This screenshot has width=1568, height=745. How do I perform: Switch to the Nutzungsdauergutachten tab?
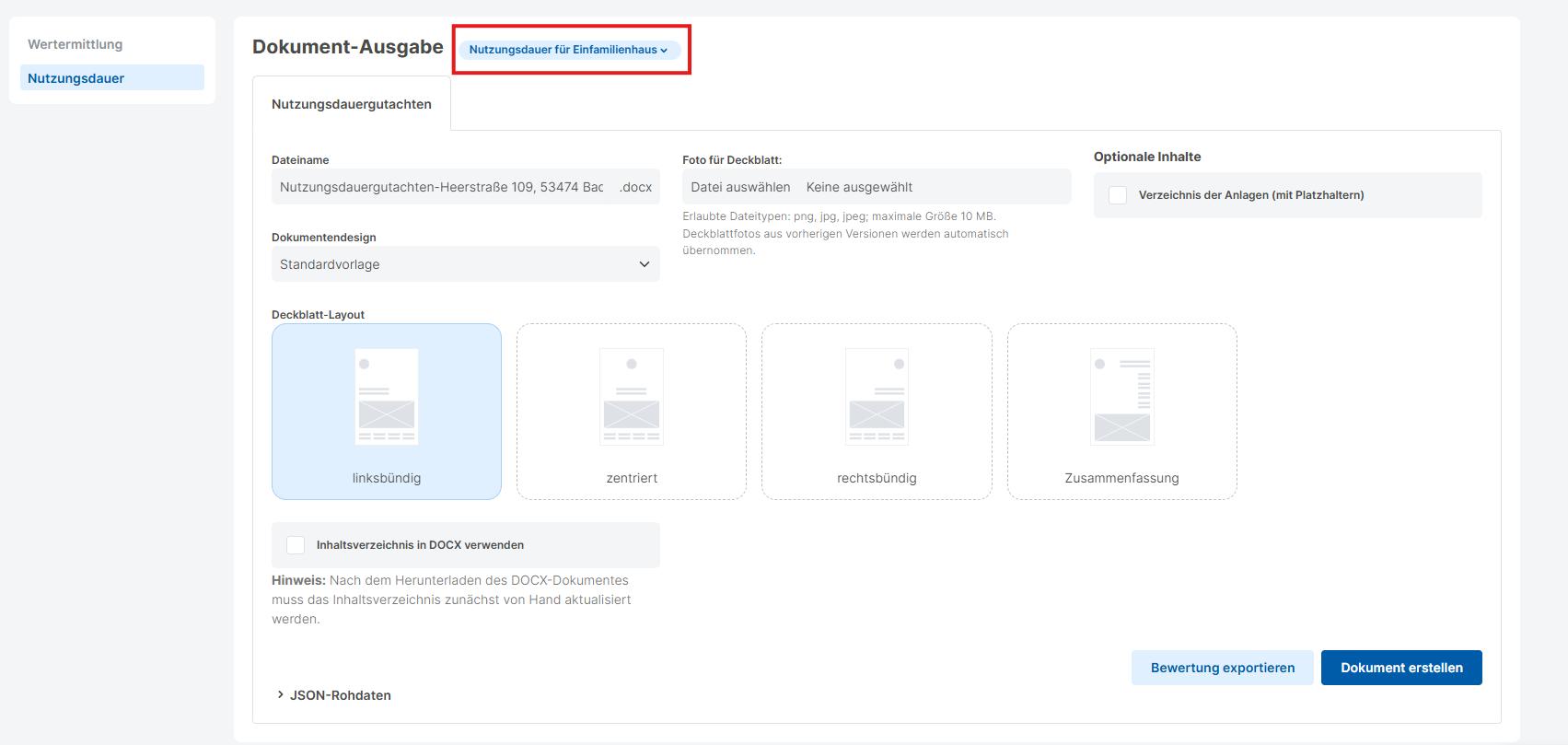352,104
